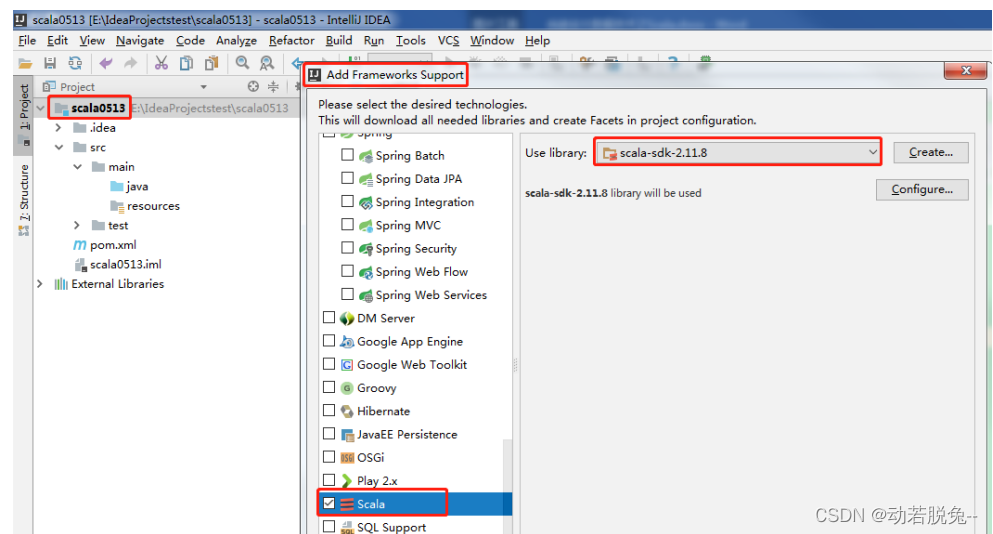This screenshot has width=993, height=534.
Task: Click Scroll from Source target icon
Action: (253, 86)
